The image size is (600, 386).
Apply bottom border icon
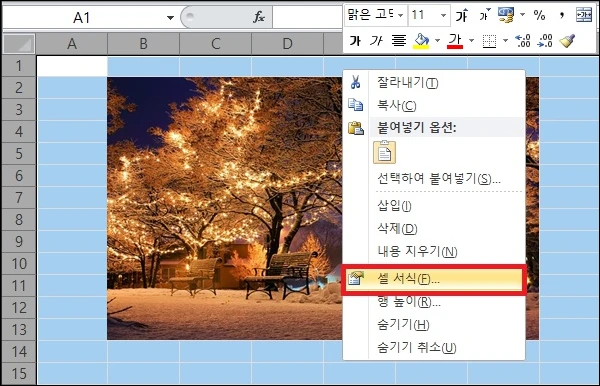pos(489,41)
